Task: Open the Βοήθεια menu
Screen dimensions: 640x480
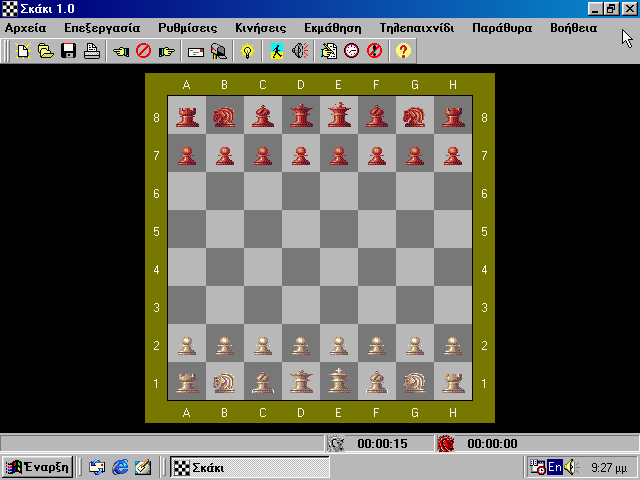Action: 573,28
